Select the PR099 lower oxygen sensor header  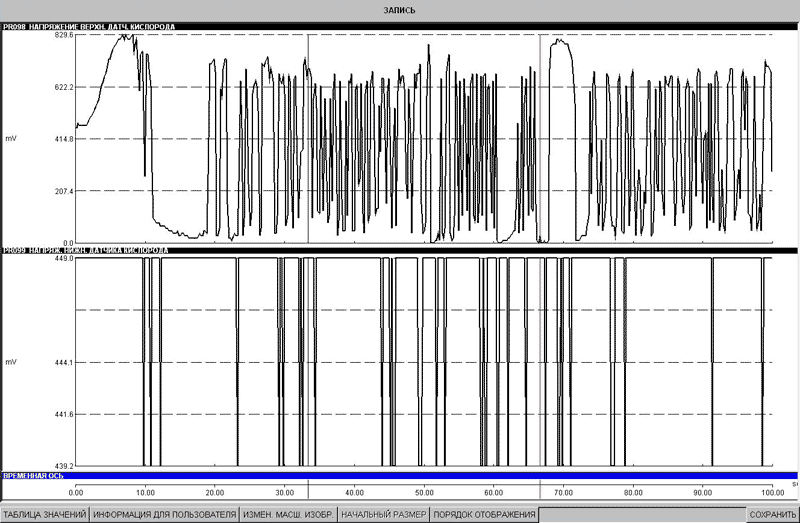coord(400,251)
